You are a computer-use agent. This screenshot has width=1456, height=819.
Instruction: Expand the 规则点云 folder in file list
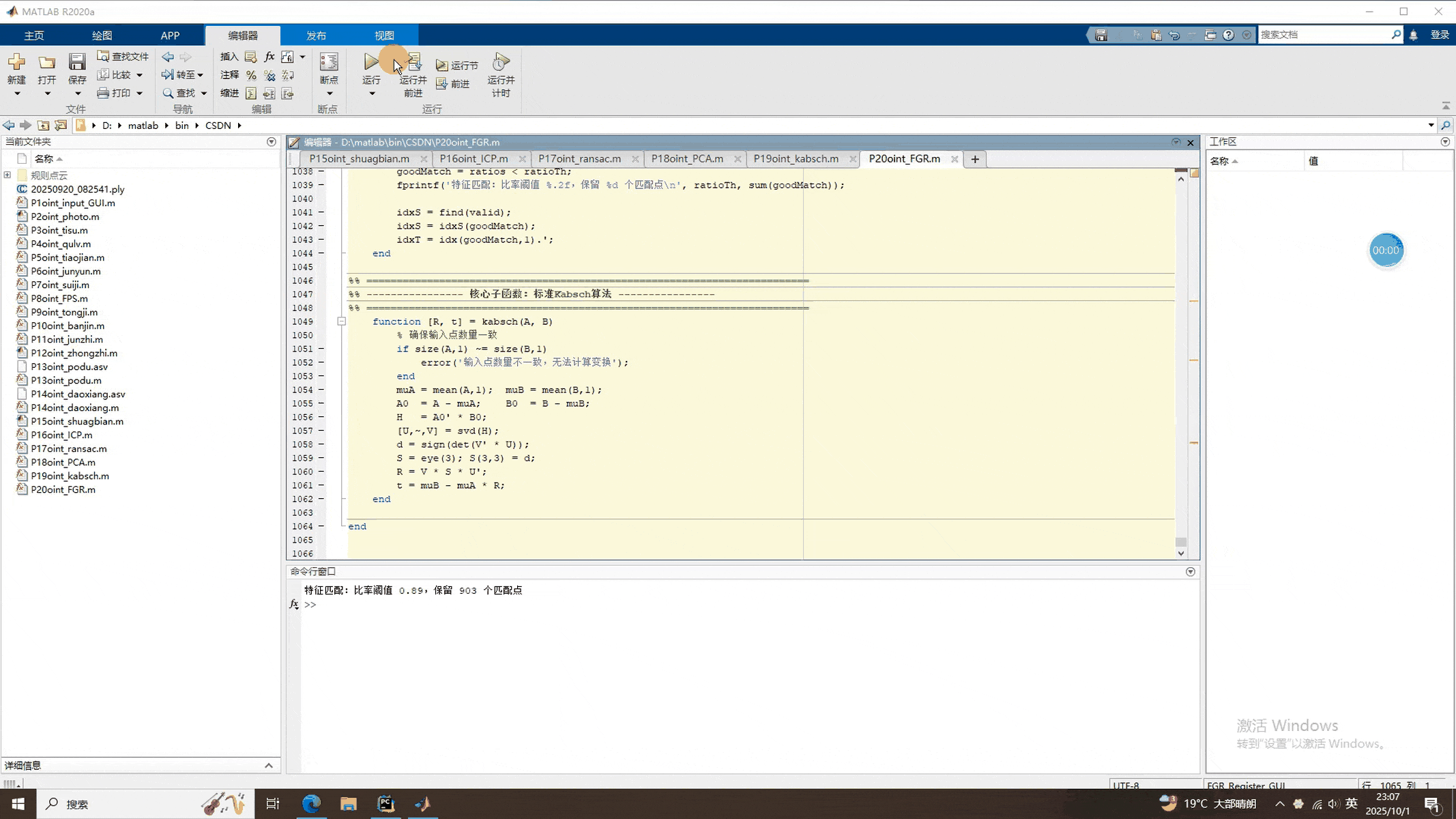coord(8,175)
